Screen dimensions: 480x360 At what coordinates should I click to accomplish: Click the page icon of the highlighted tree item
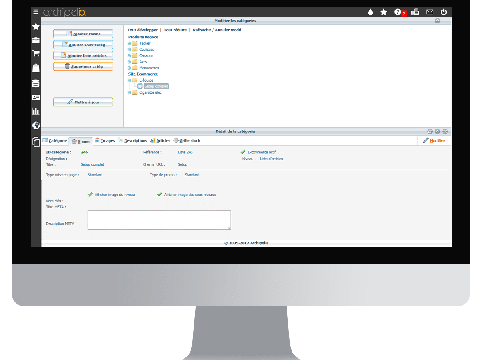pos(140,86)
